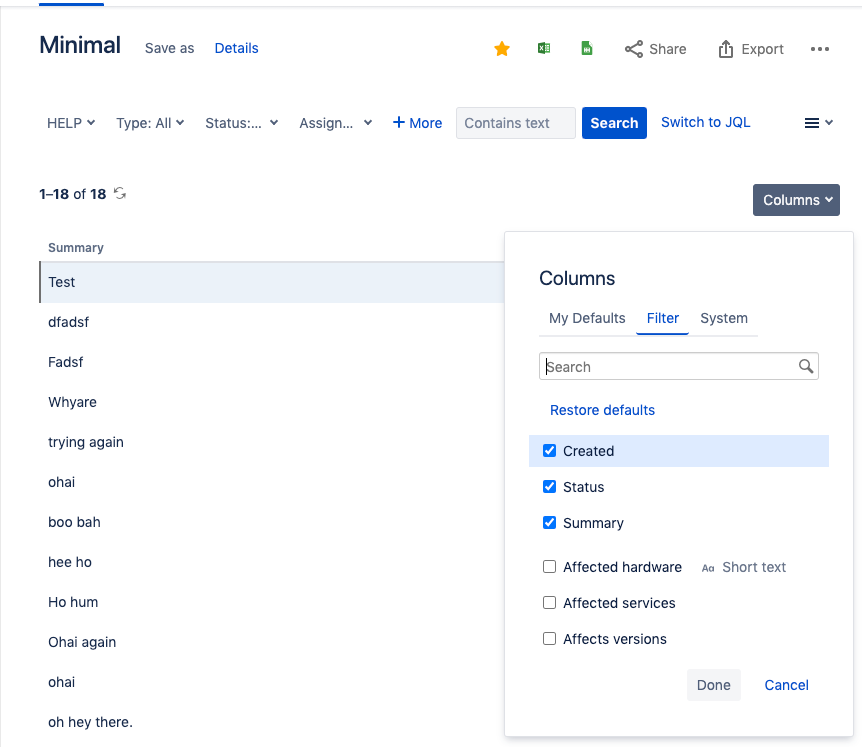The height and width of the screenshot is (747, 862).
Task: Check the Affected services checkbox
Action: click(x=549, y=603)
